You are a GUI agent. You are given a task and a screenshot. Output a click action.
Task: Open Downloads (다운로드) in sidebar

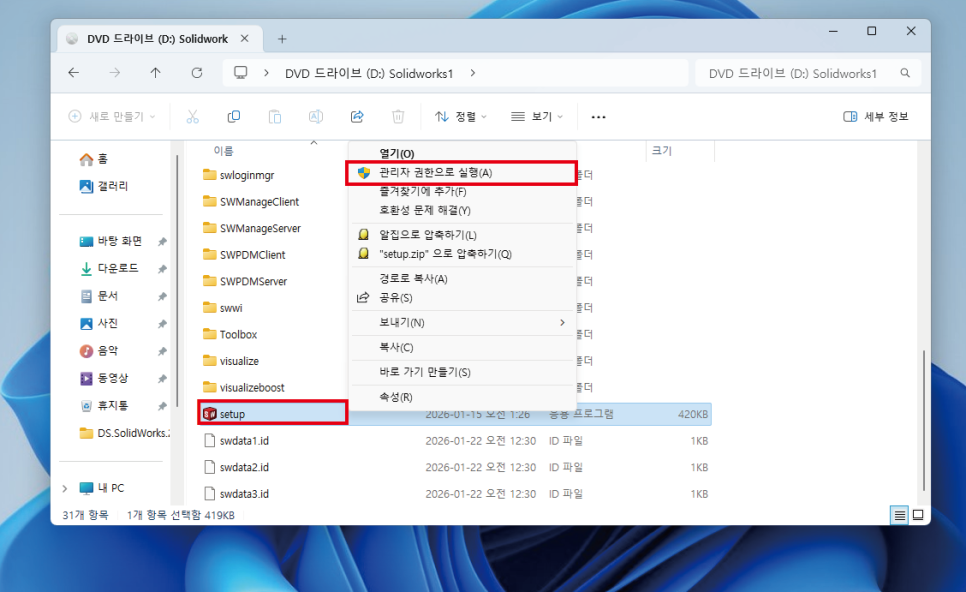[x=110, y=268]
